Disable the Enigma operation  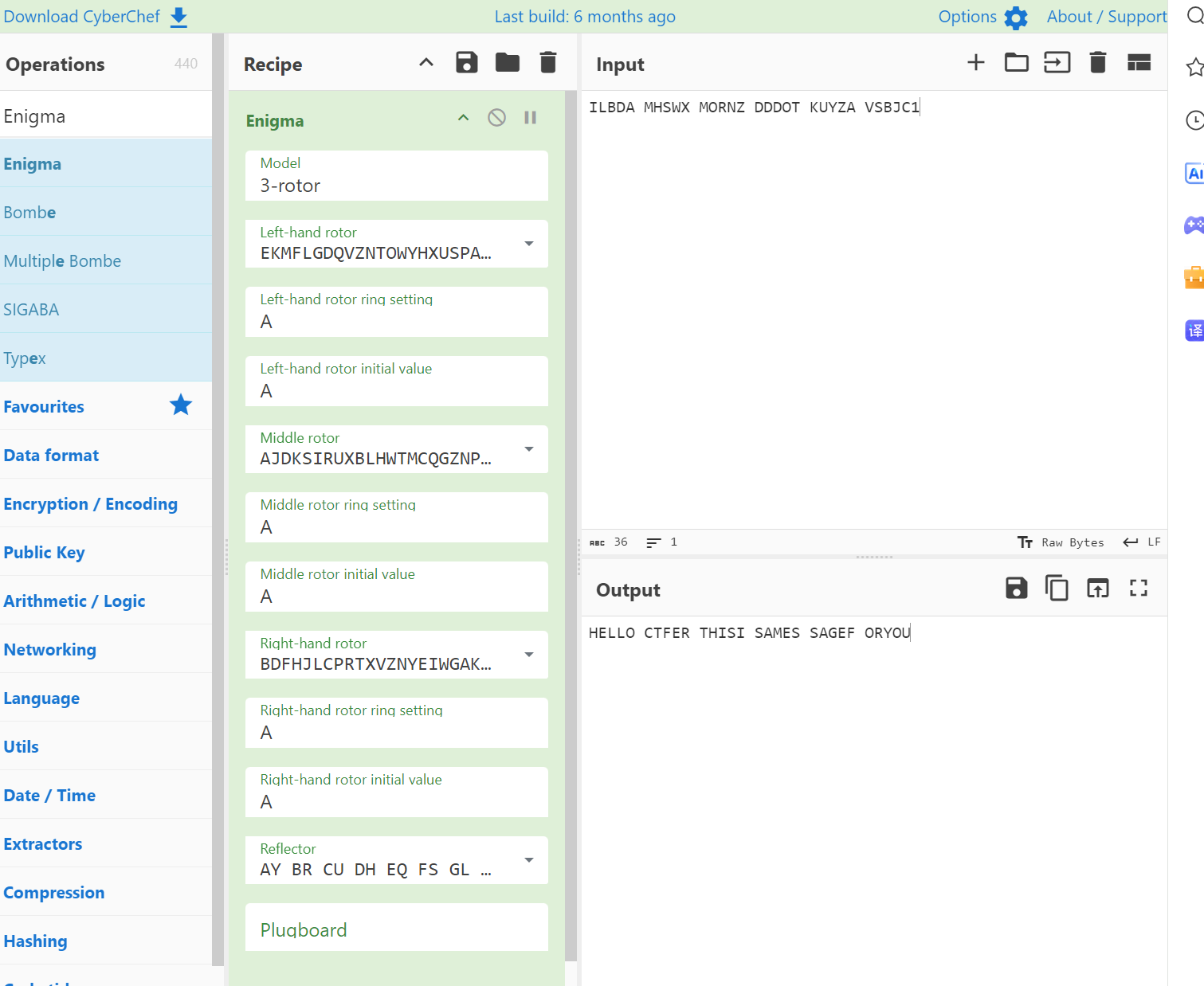[496, 118]
